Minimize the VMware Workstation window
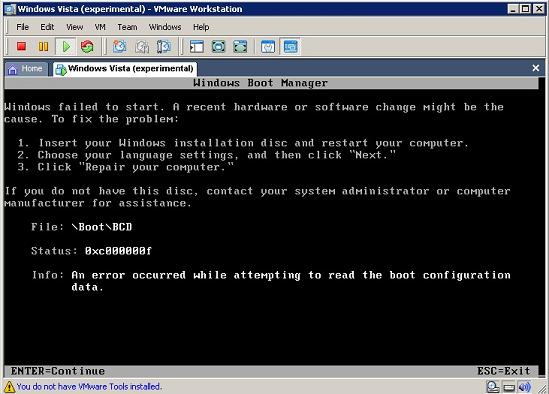The height and width of the screenshot is (394, 549). tap(513, 9)
